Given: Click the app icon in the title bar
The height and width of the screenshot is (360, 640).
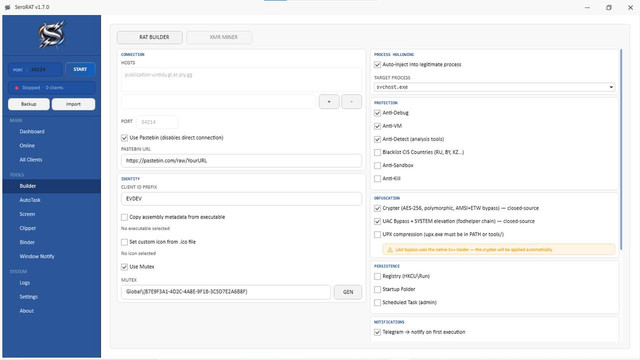Looking at the screenshot, I should 7,7.
